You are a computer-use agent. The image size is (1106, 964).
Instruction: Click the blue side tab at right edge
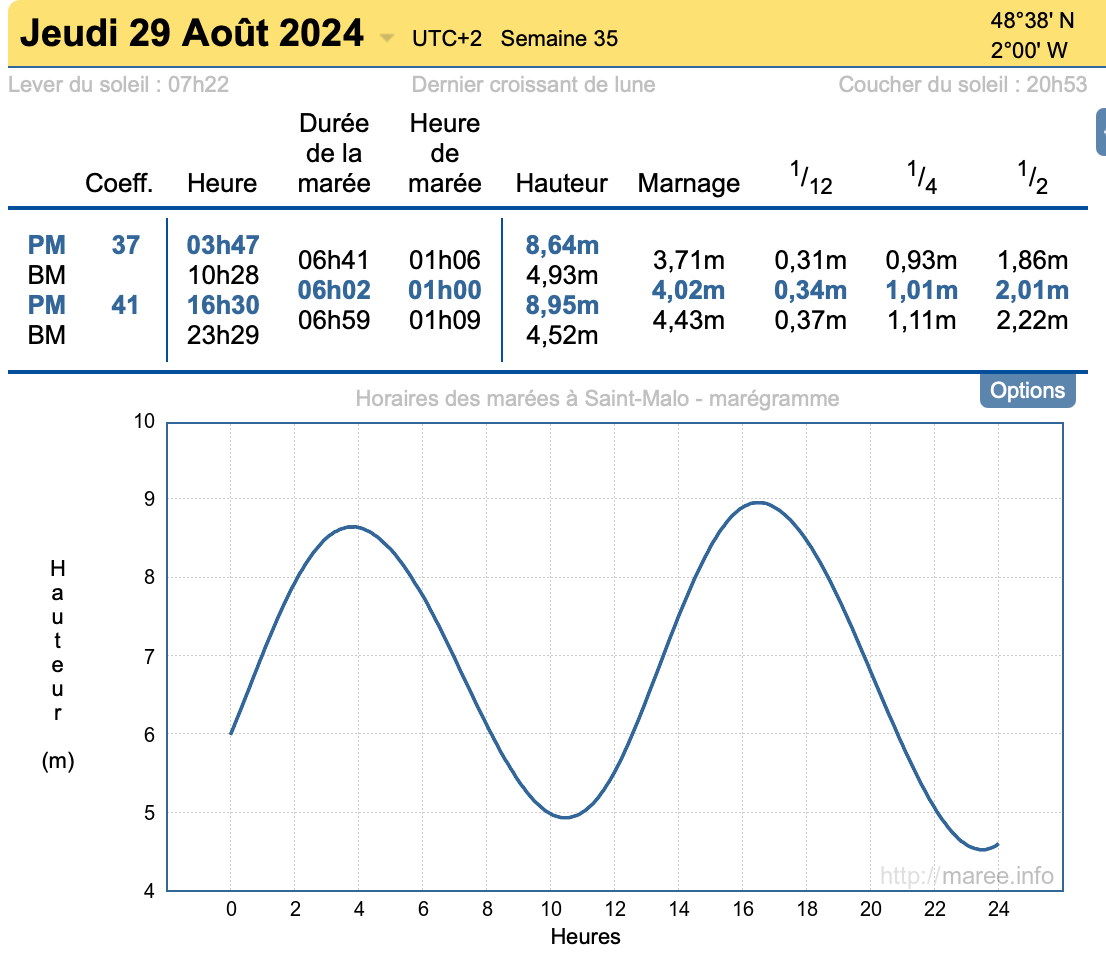point(1101,132)
